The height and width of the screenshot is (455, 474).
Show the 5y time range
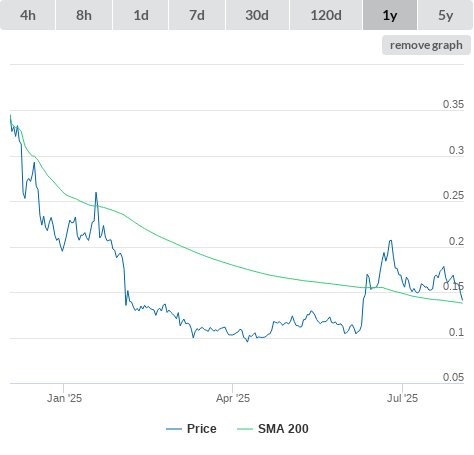tap(446, 15)
